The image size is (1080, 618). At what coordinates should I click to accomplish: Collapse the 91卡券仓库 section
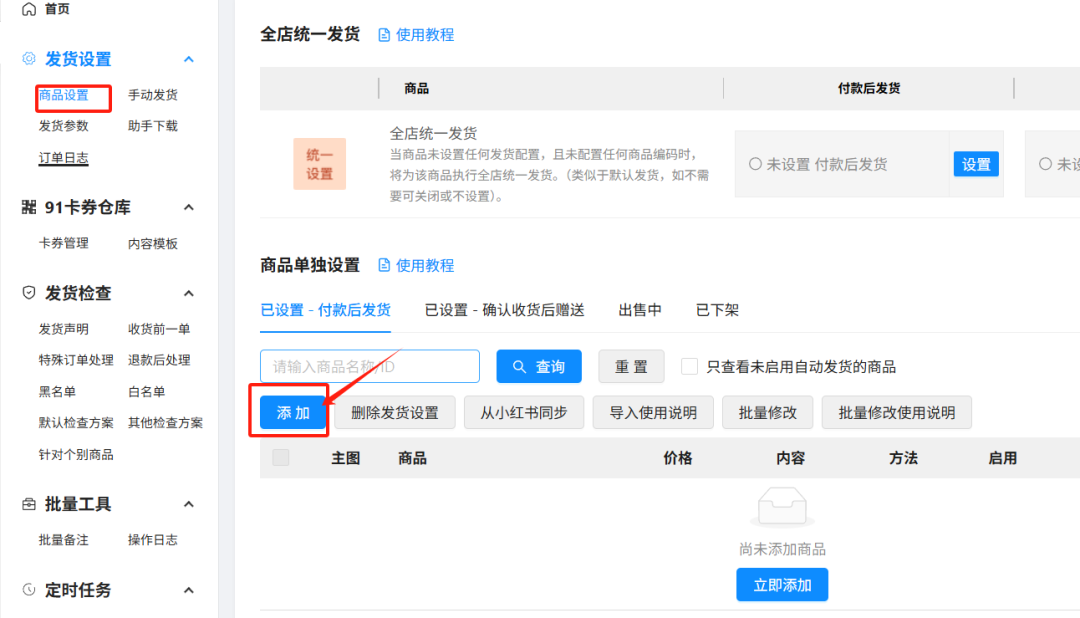click(x=189, y=207)
